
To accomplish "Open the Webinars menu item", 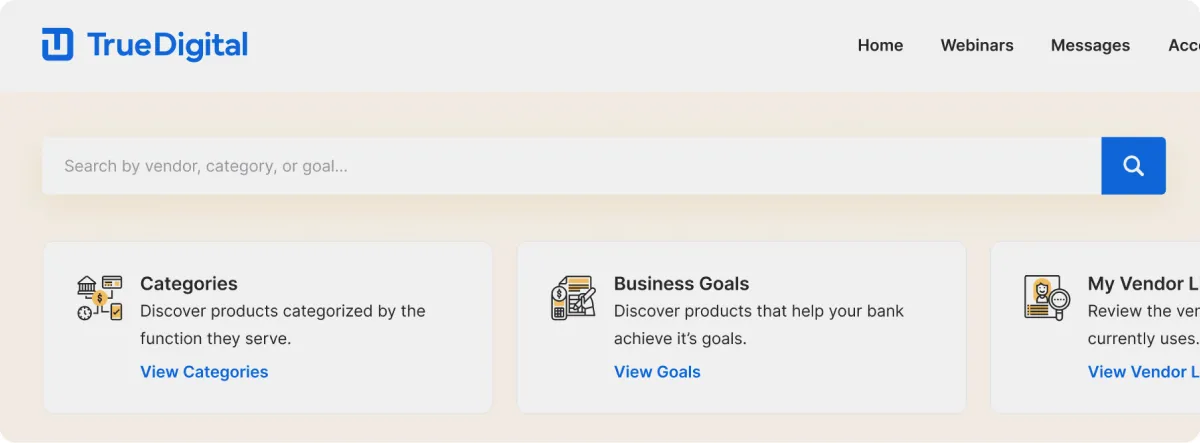I will [x=977, y=45].
